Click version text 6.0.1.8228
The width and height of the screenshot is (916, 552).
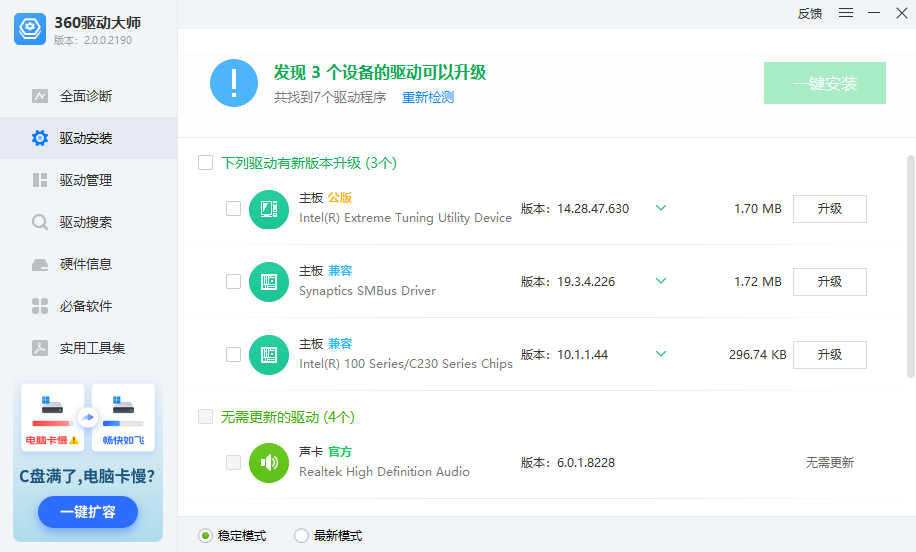(586, 463)
